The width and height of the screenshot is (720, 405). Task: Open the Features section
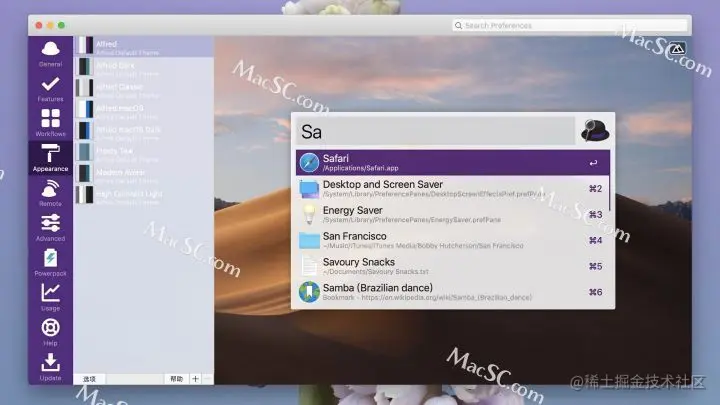click(50, 89)
